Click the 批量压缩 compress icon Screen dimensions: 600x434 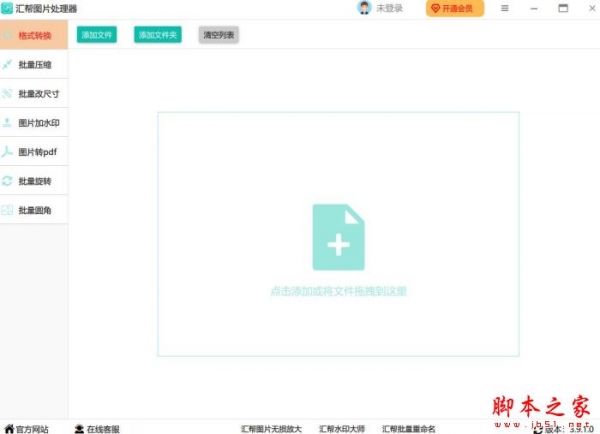tap(7, 65)
